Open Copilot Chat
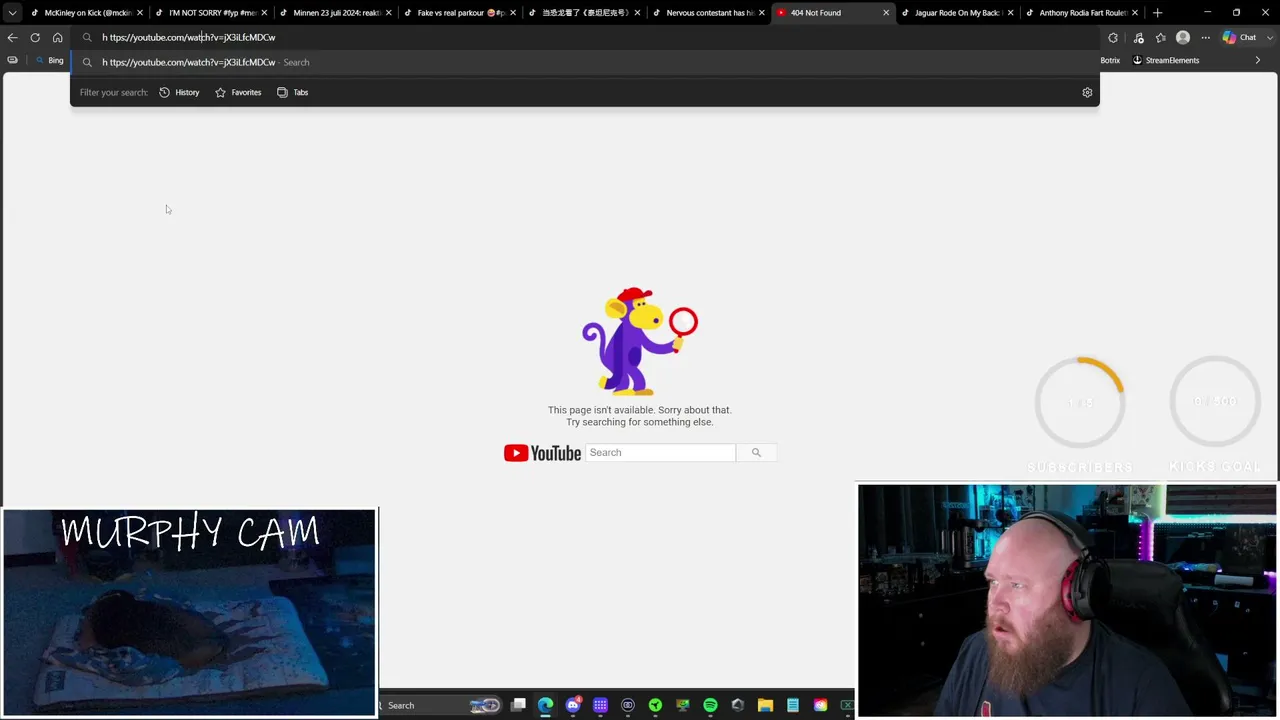 click(x=1239, y=38)
